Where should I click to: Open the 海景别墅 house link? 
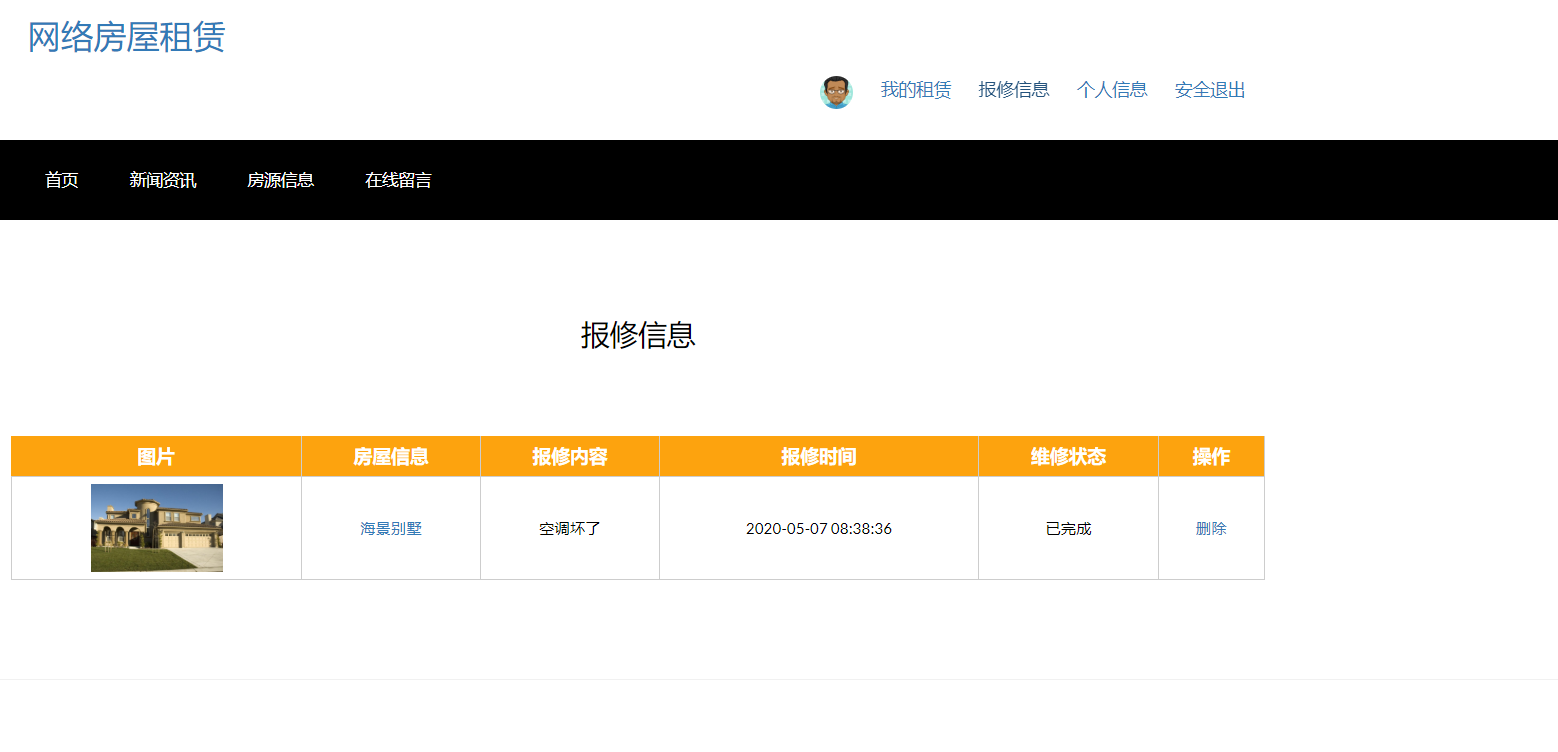391,529
